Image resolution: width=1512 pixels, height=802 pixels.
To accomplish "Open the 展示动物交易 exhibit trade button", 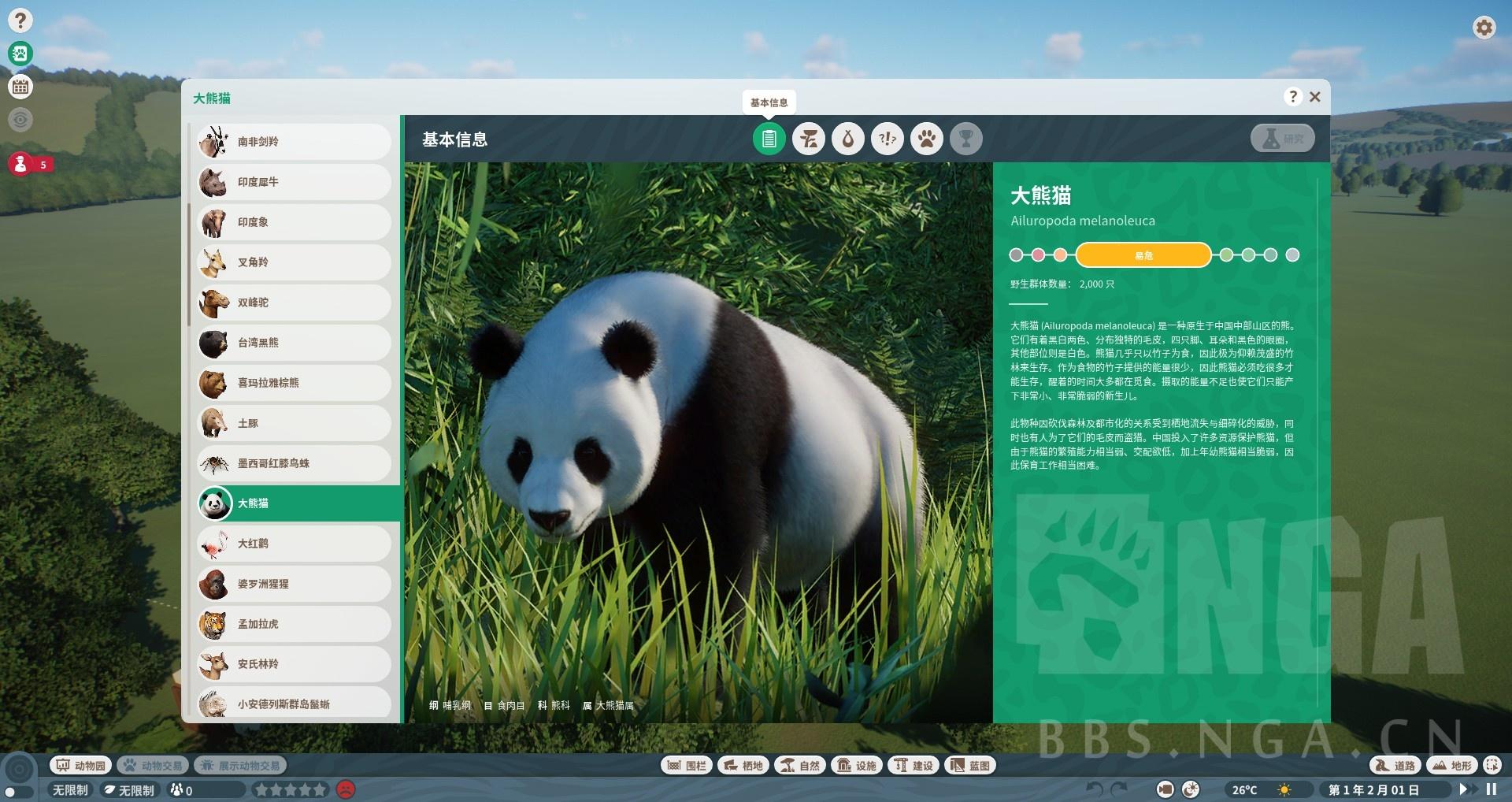I will [240, 765].
